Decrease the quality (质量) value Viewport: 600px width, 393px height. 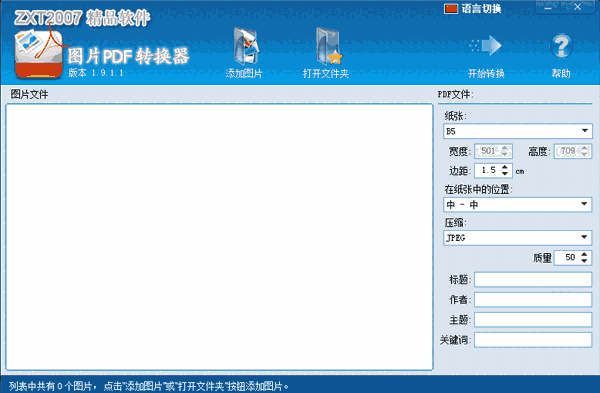[584, 261]
